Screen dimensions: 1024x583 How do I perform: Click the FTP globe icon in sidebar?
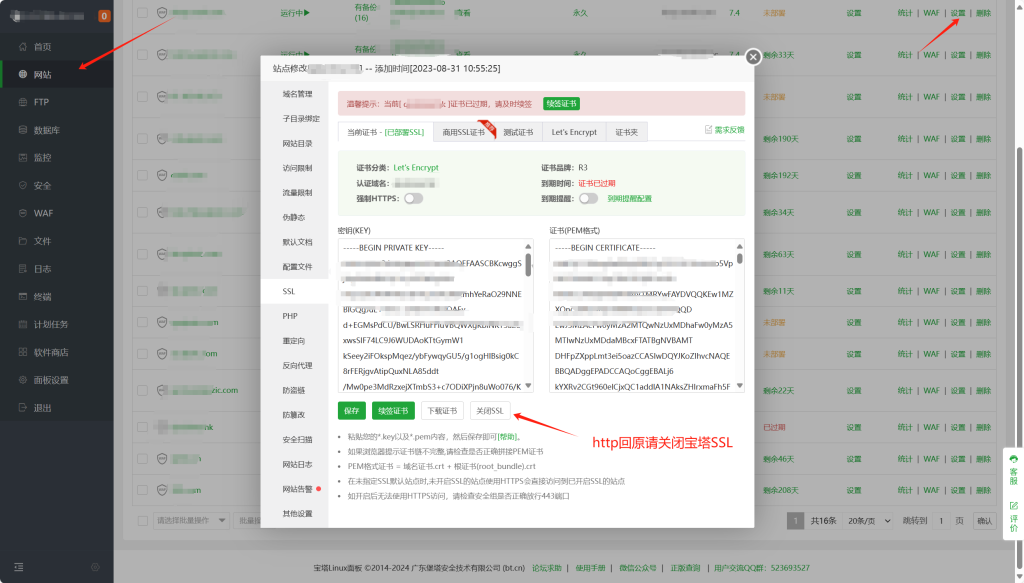(x=22, y=102)
